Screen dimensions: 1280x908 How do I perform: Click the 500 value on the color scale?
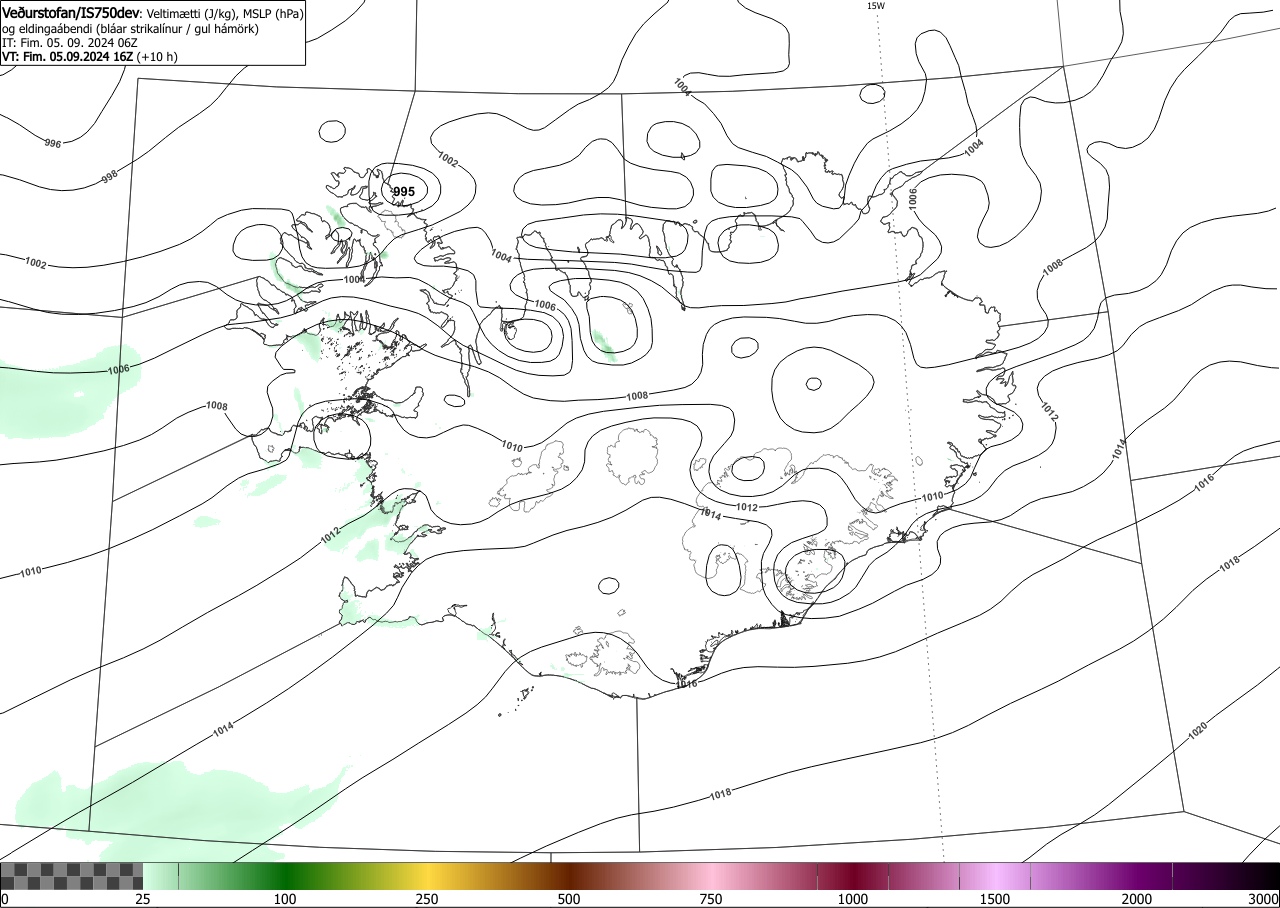[569, 899]
